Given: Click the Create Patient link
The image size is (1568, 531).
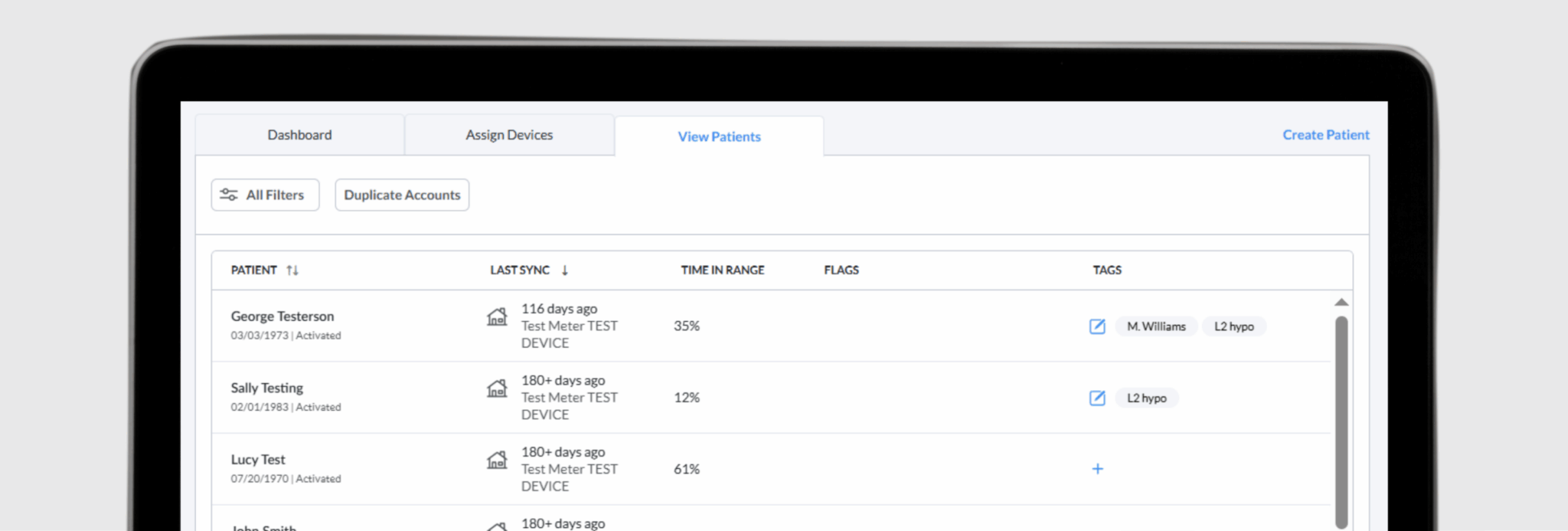Looking at the screenshot, I should 1326,135.
